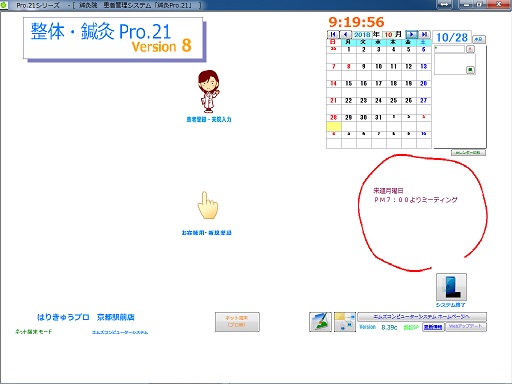Open the エムズコンピューターシステム ホームページへ button

coord(422,316)
